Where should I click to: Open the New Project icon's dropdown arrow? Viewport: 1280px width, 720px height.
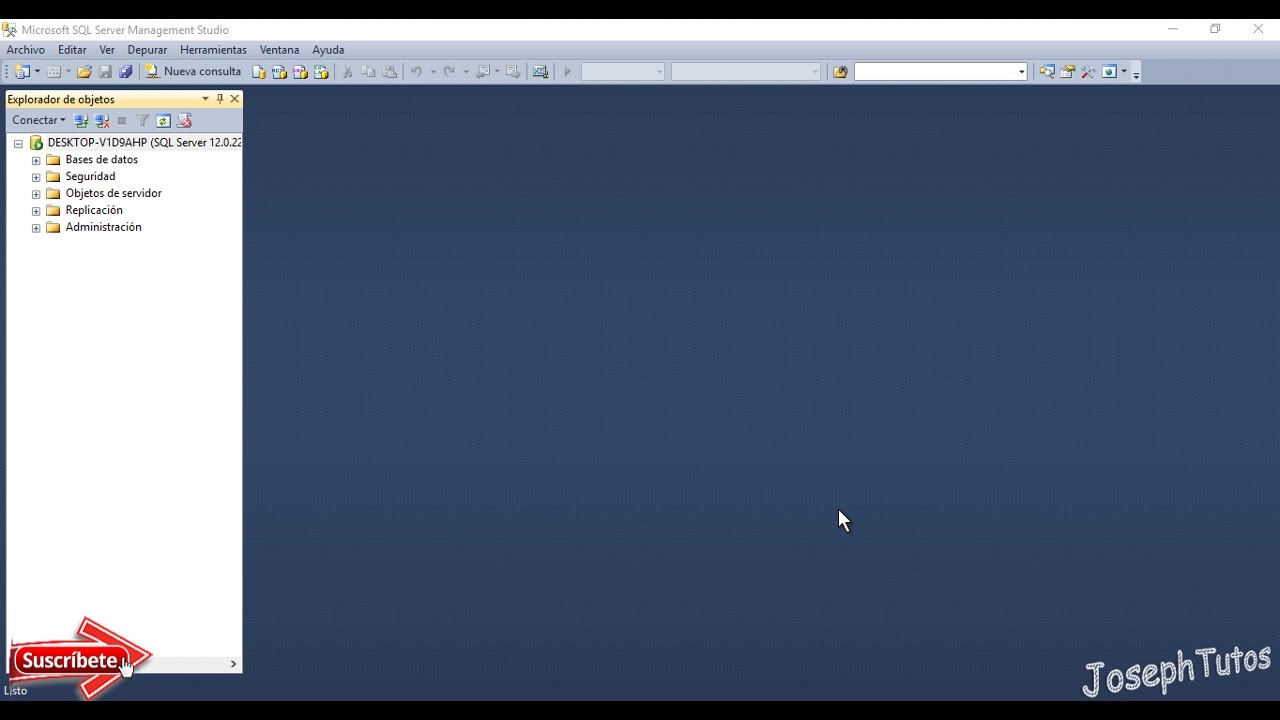tap(38, 72)
